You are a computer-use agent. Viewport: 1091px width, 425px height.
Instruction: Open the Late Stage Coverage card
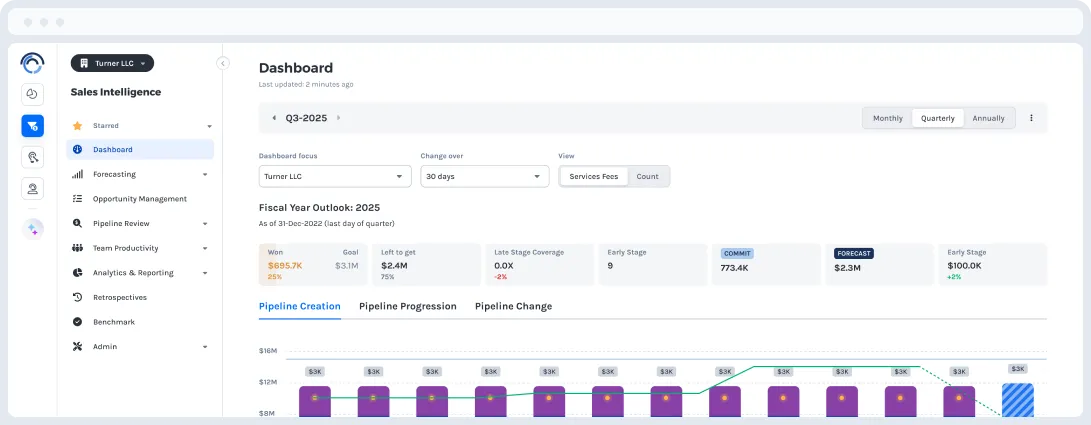[x=539, y=264]
